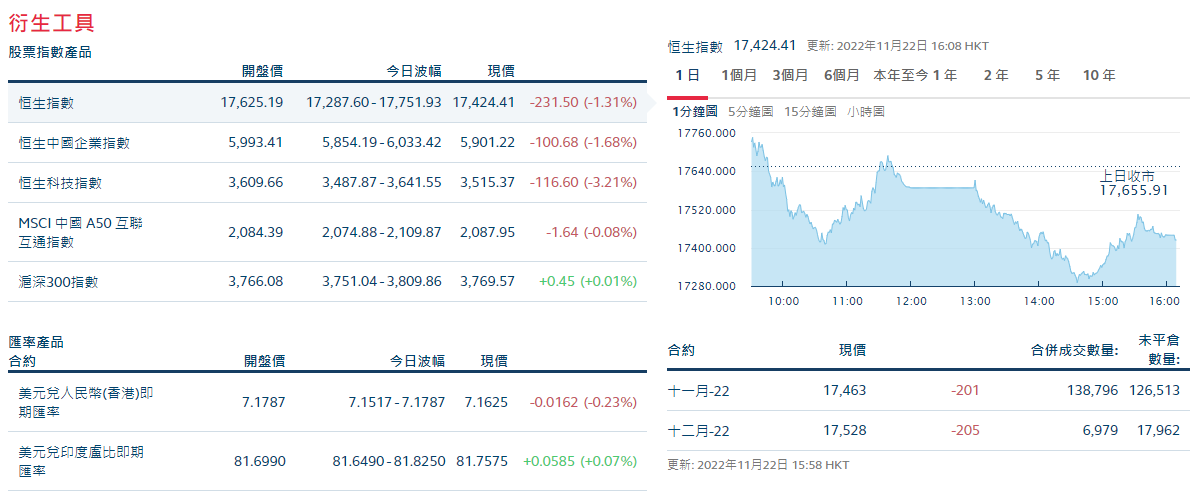Screen dimensions: 1203x499
Task: Switch chart to 6個月 range
Action: point(842,75)
